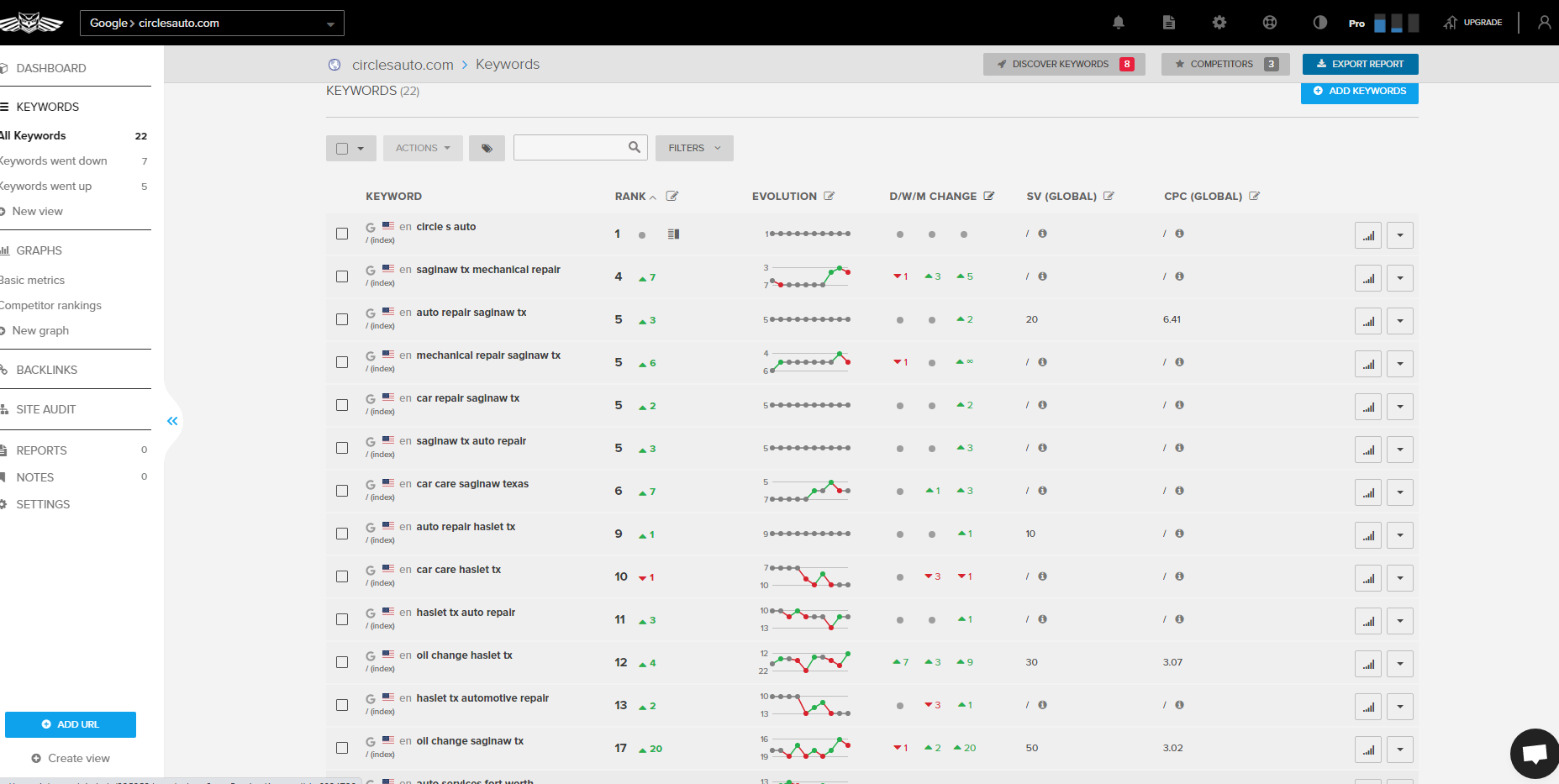The image size is (1559, 784).
Task: Expand row menu for car care haslet tx
Action: pos(1400,578)
